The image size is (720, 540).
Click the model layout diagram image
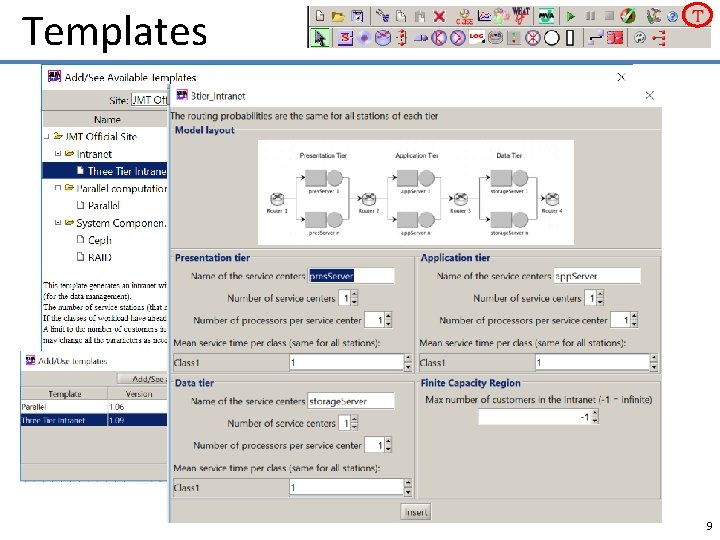(416, 192)
